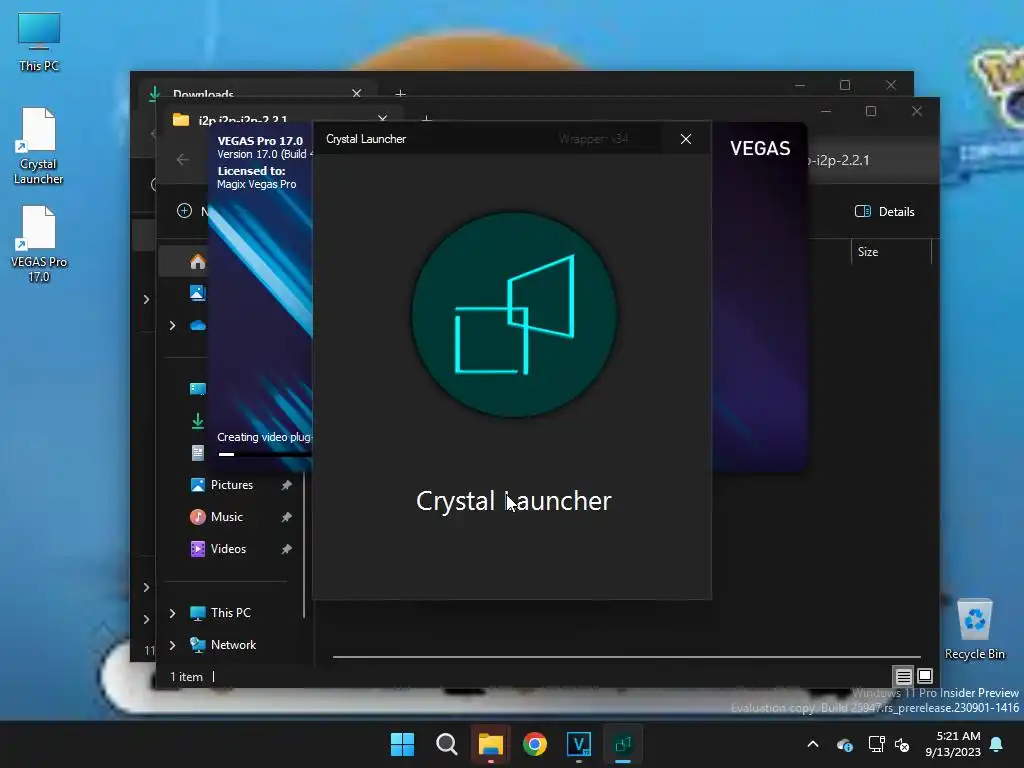Close the Crystal Launcher window
Screen dimensions: 1024x768
pyautogui.click(x=686, y=139)
